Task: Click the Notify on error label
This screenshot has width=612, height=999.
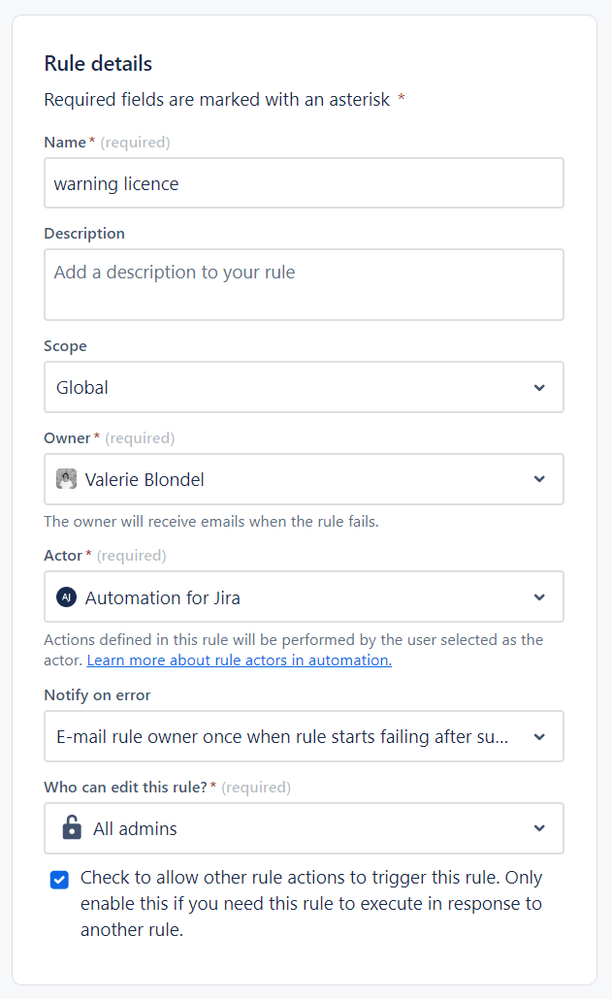Action: 97,695
